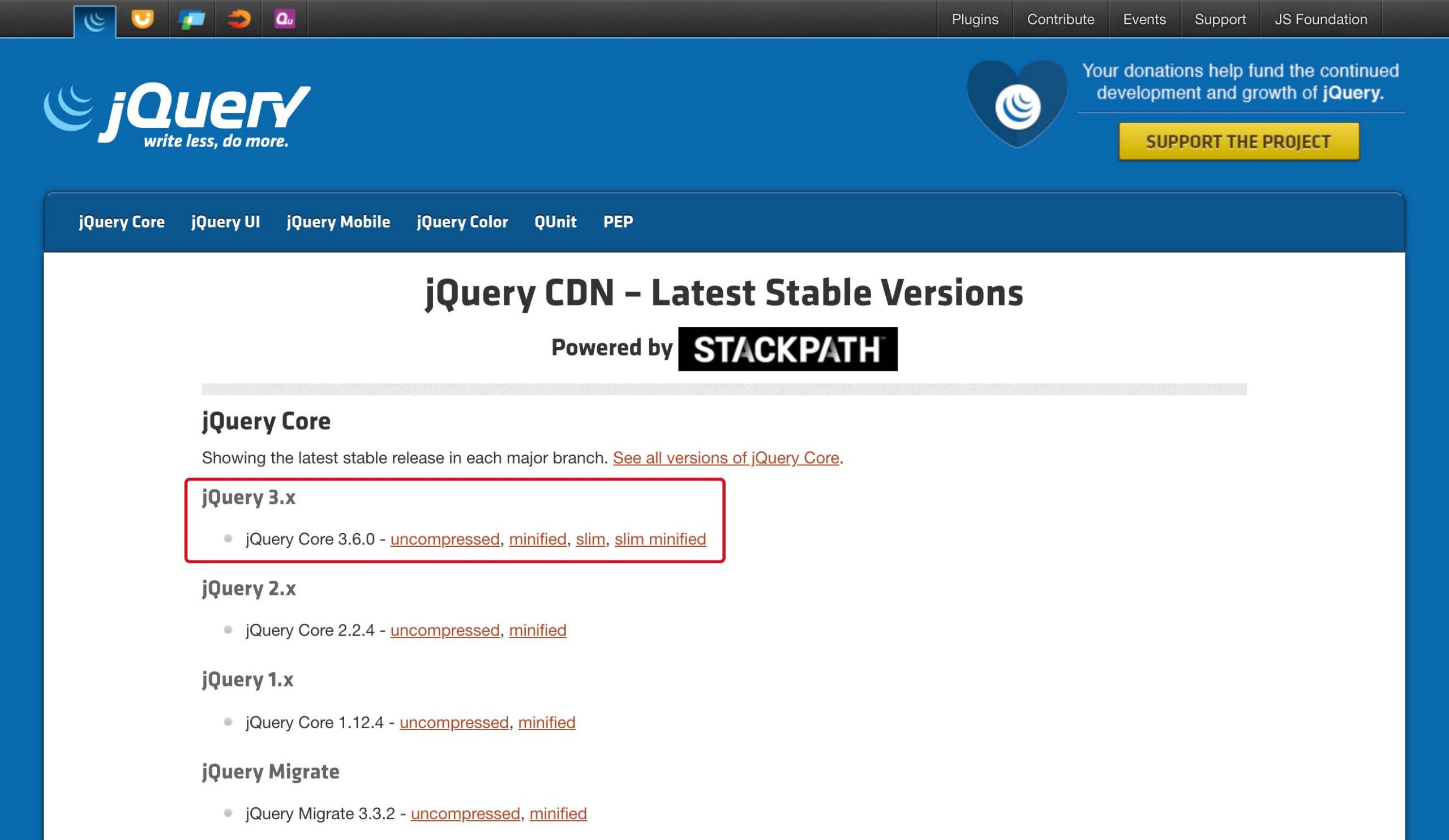Open minified link for jQuery Migrate 3.3.2
Image resolution: width=1449 pixels, height=840 pixels.
click(558, 814)
